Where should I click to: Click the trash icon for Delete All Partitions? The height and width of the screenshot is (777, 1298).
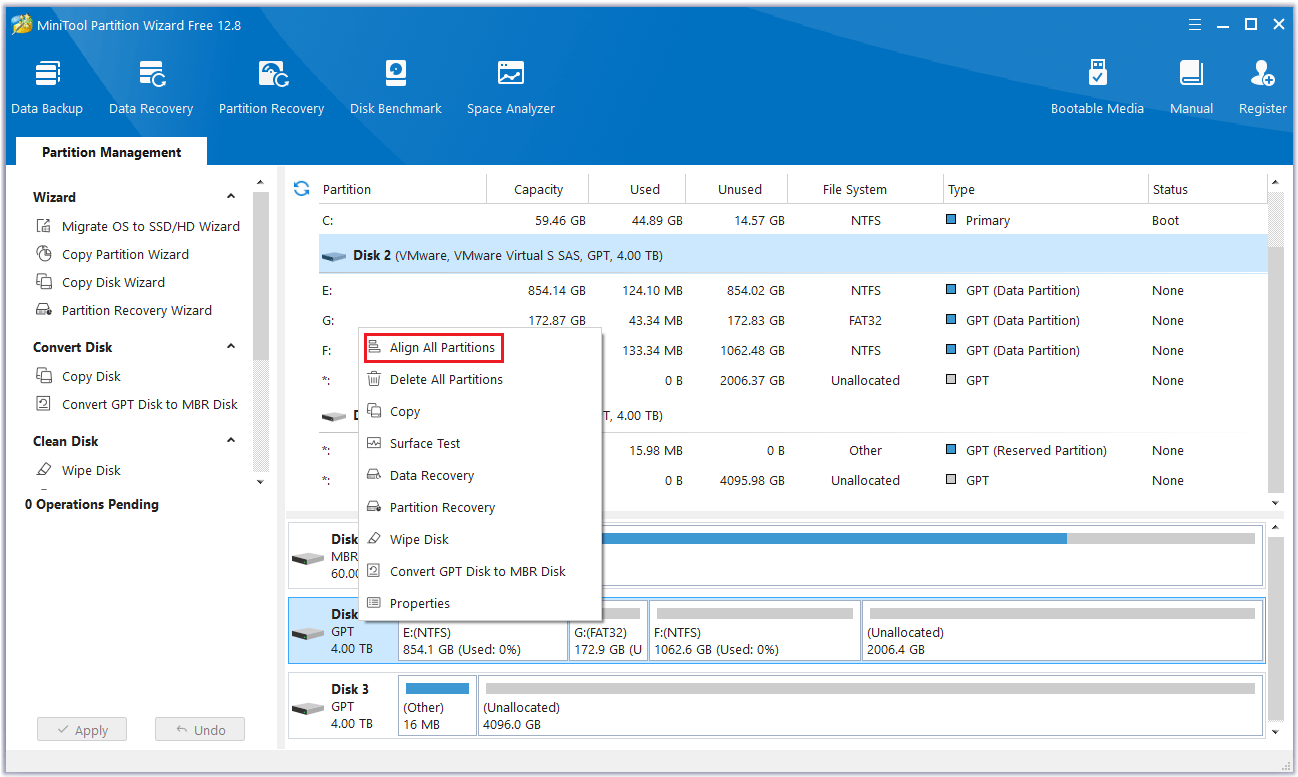374,379
